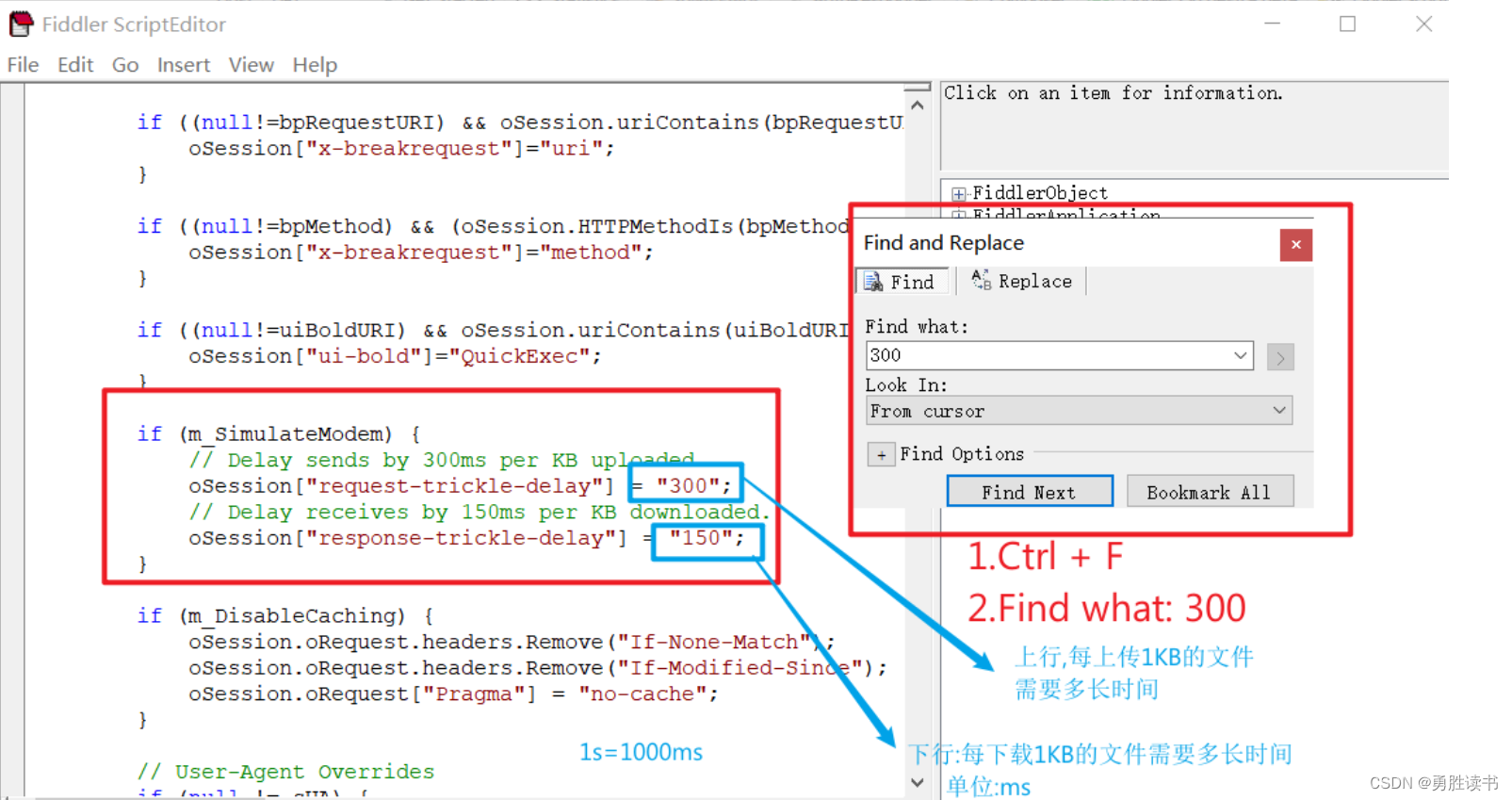Open the Edit menu
The image size is (1512, 800).
(x=75, y=65)
